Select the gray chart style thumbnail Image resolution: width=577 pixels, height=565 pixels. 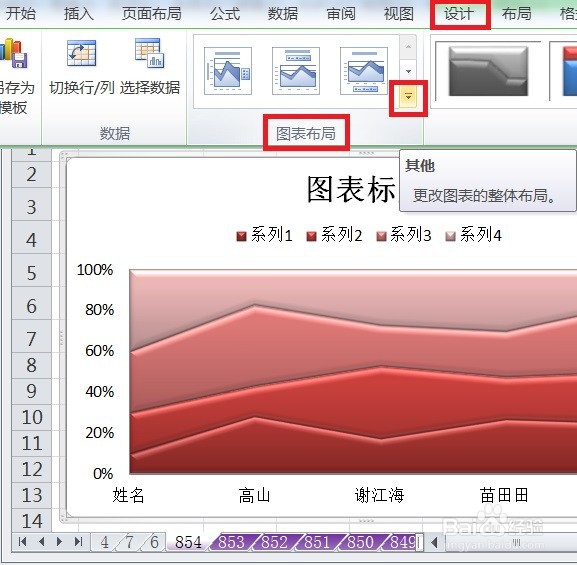[x=488, y=71]
